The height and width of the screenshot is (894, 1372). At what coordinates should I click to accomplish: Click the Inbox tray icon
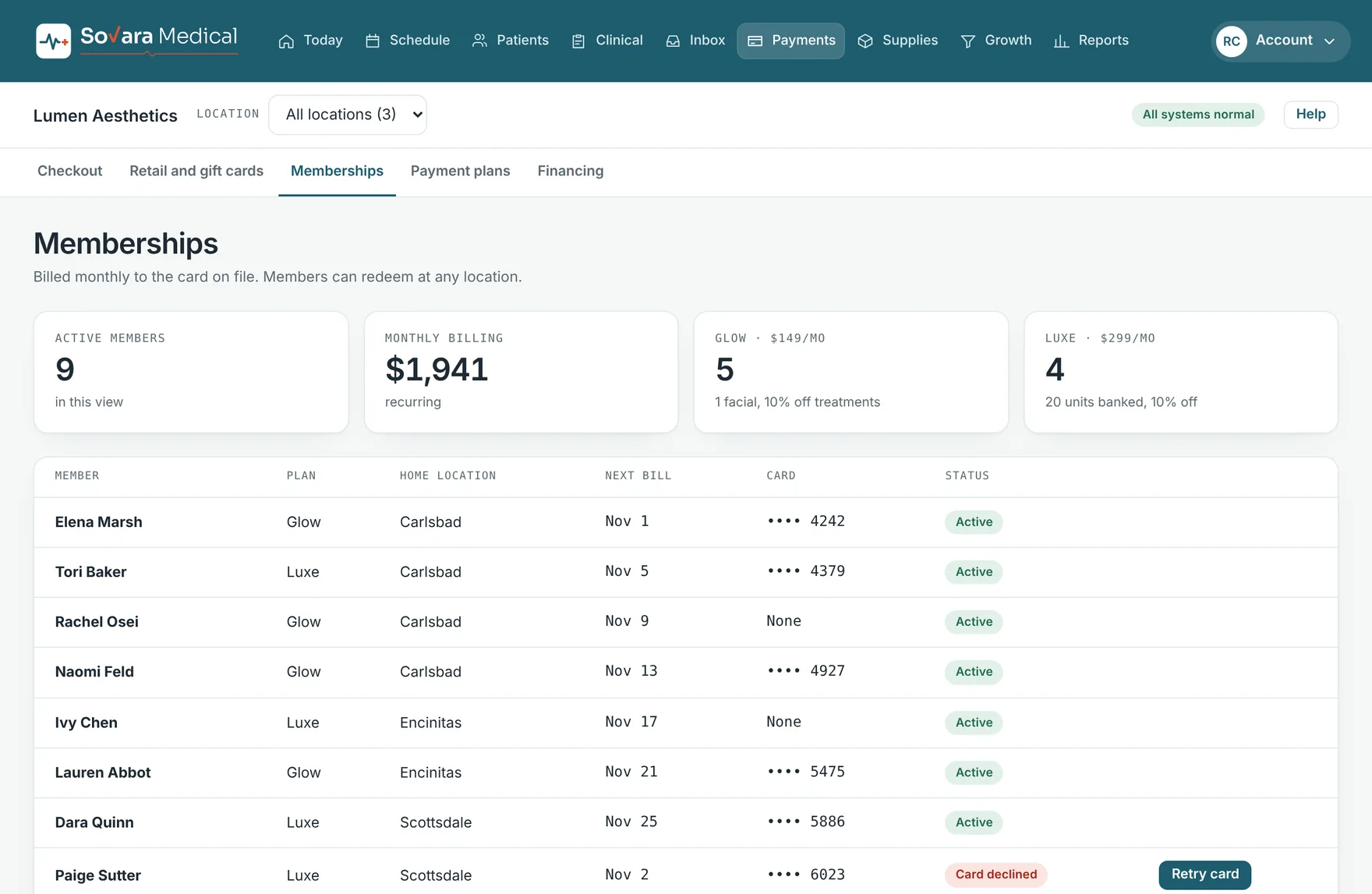click(673, 41)
